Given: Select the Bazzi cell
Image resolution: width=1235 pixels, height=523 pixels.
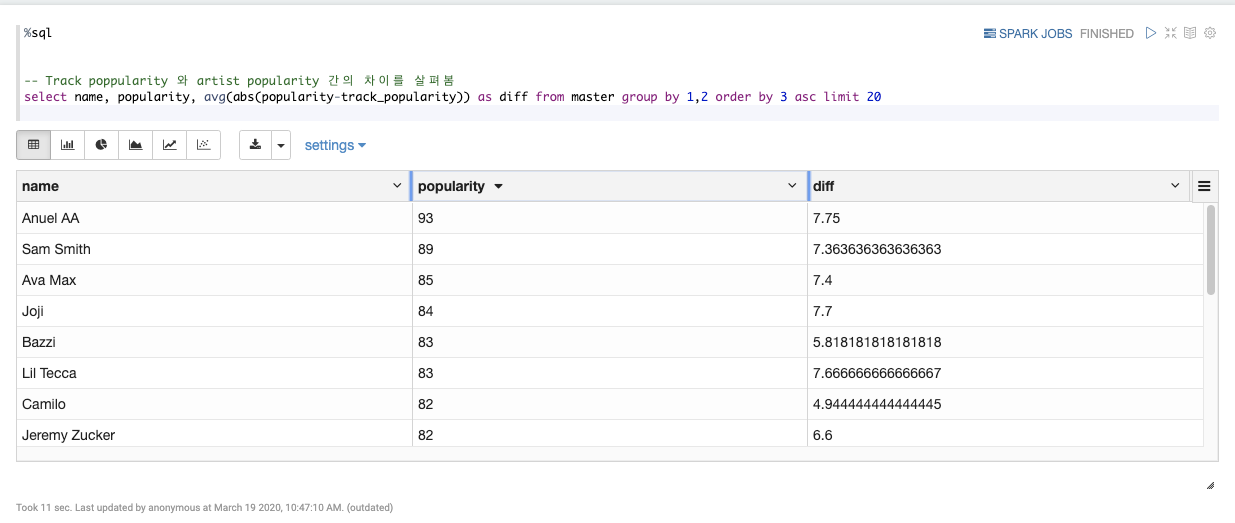Looking at the screenshot, I should [x=214, y=342].
